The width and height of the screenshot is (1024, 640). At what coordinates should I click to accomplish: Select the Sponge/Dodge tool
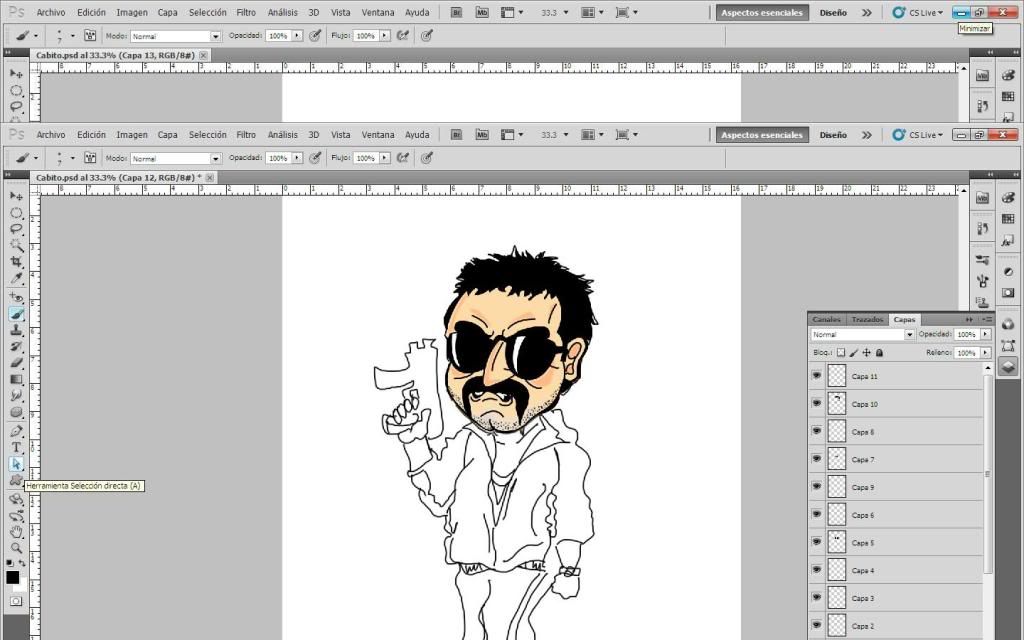pyautogui.click(x=16, y=412)
